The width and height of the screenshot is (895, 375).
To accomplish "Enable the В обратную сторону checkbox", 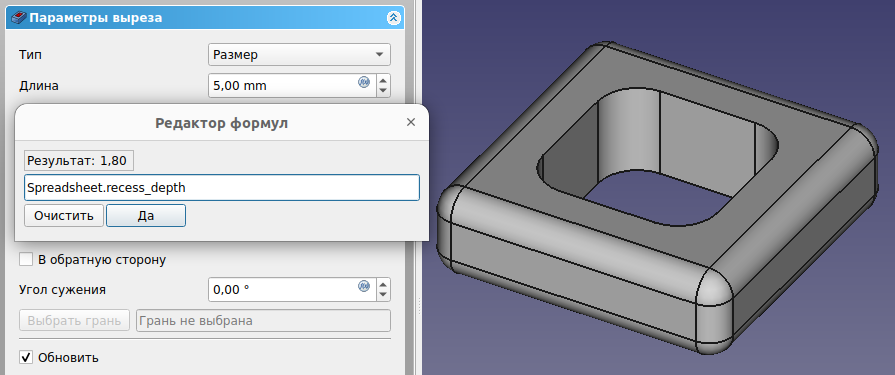I will 26,260.
